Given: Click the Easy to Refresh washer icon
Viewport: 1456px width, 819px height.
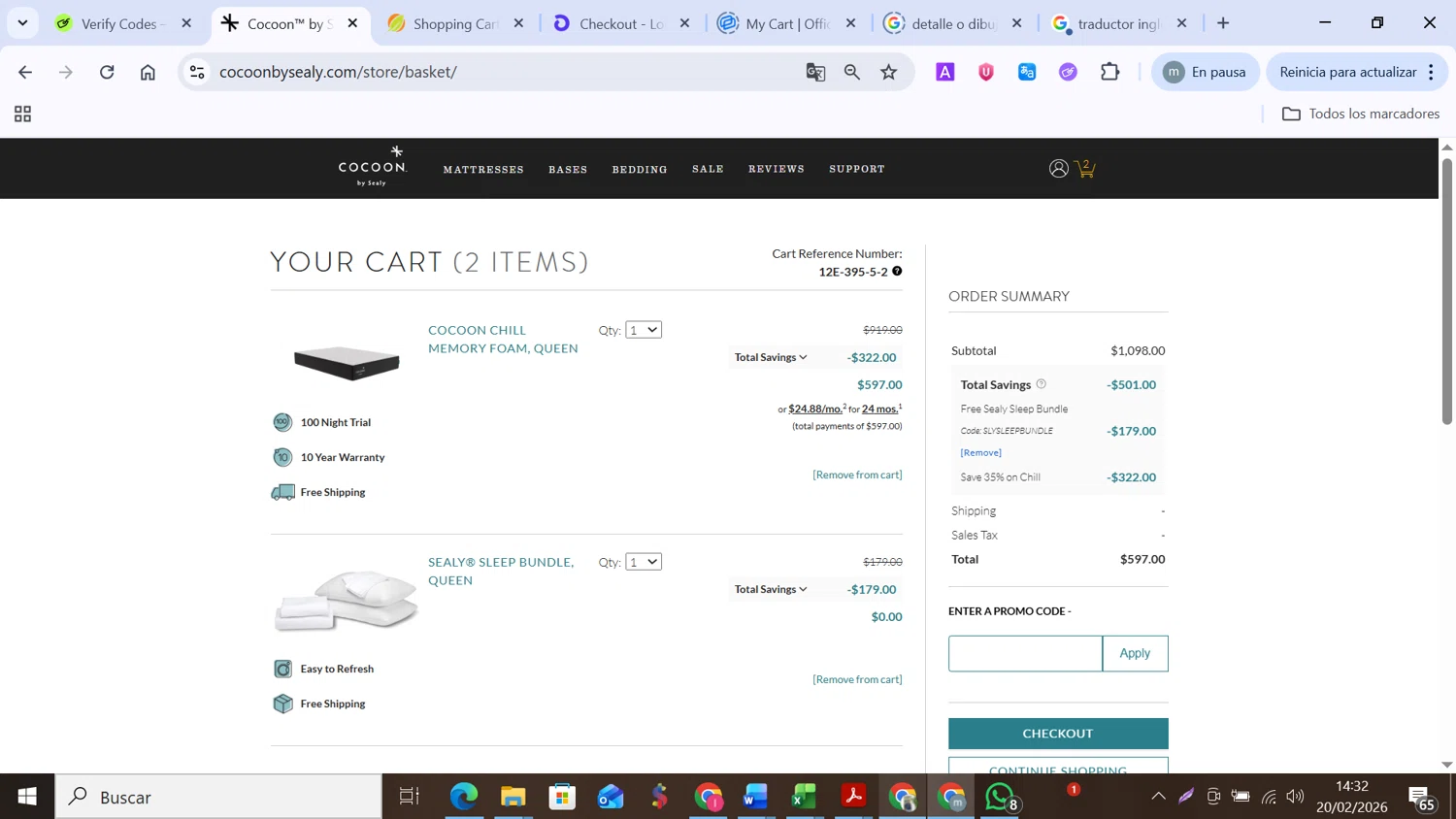Looking at the screenshot, I should [x=282, y=669].
